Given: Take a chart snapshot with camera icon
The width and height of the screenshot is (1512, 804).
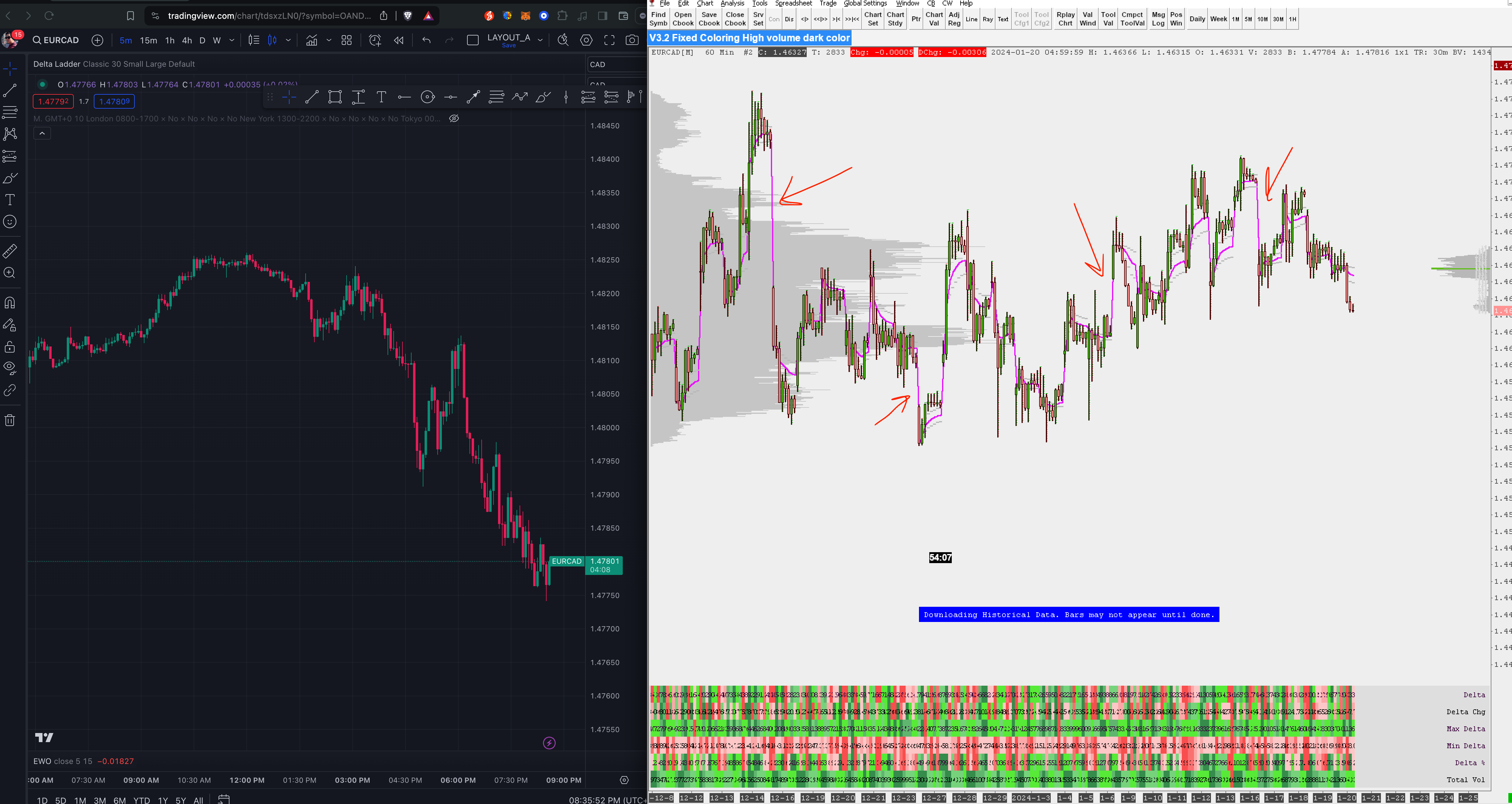Looking at the screenshot, I should pyautogui.click(x=632, y=40).
